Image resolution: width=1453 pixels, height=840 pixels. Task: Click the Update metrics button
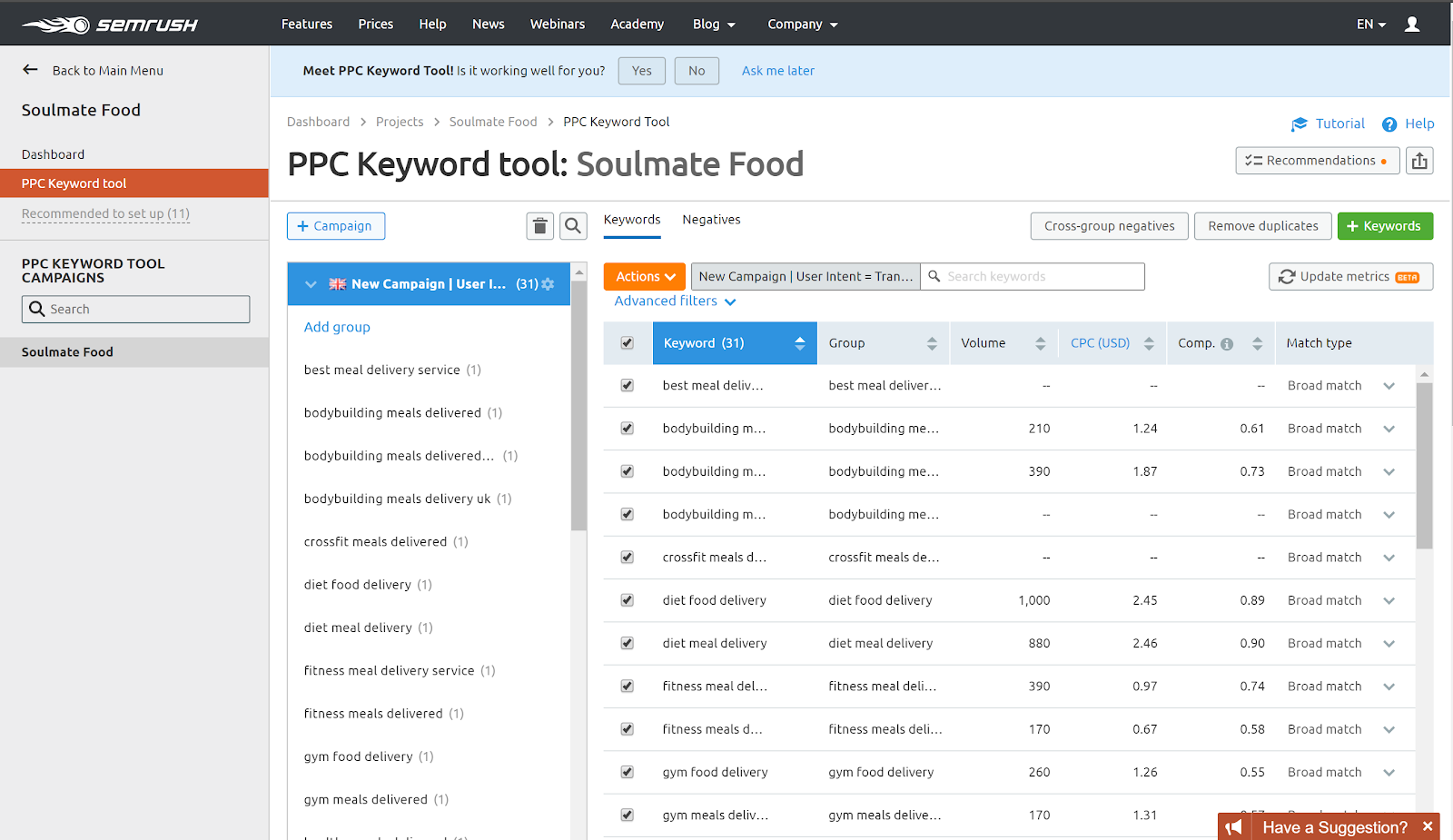click(x=1351, y=277)
